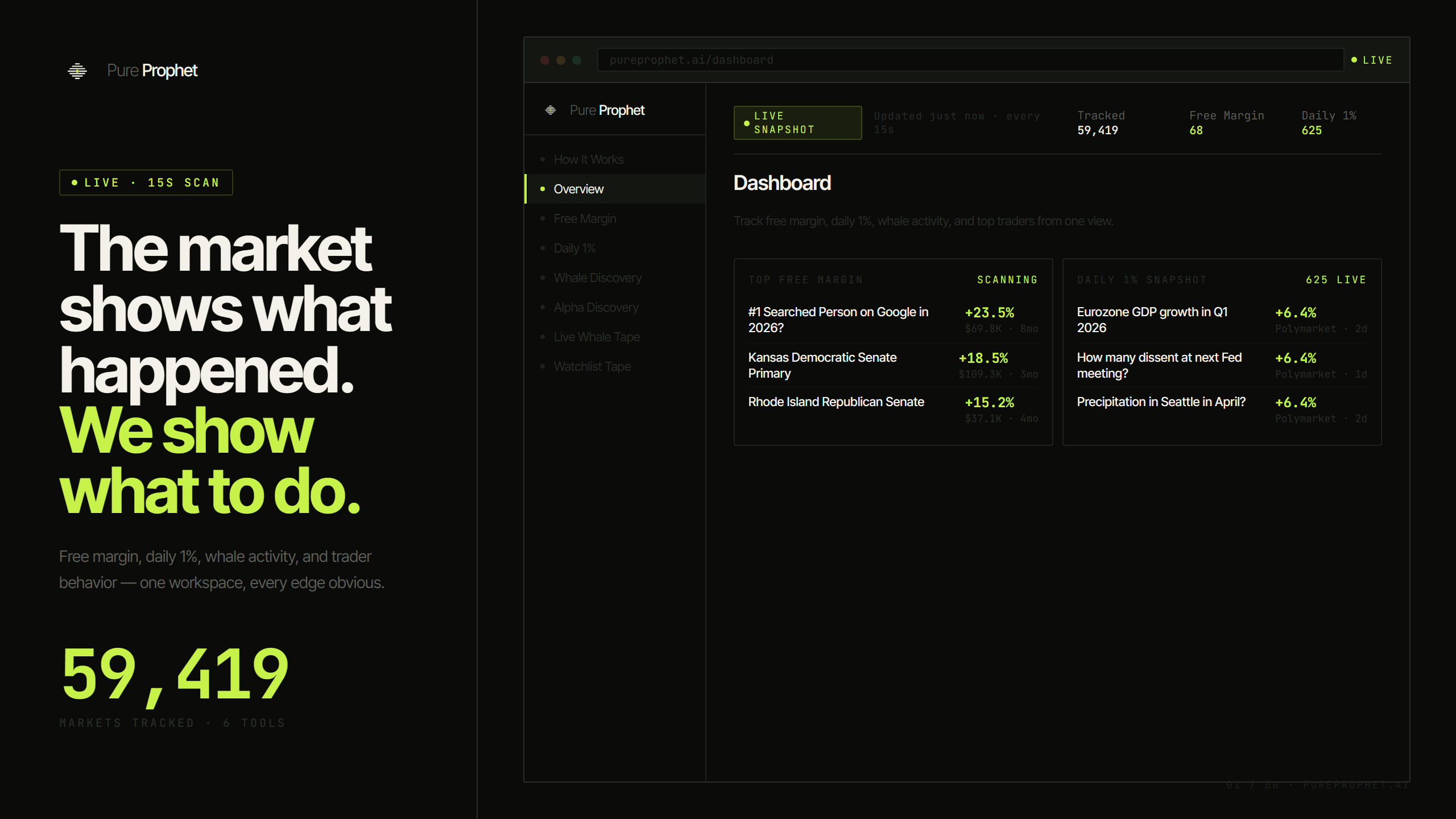Open the Free Margin sidebar section
The image size is (1456, 819).
coord(585,219)
